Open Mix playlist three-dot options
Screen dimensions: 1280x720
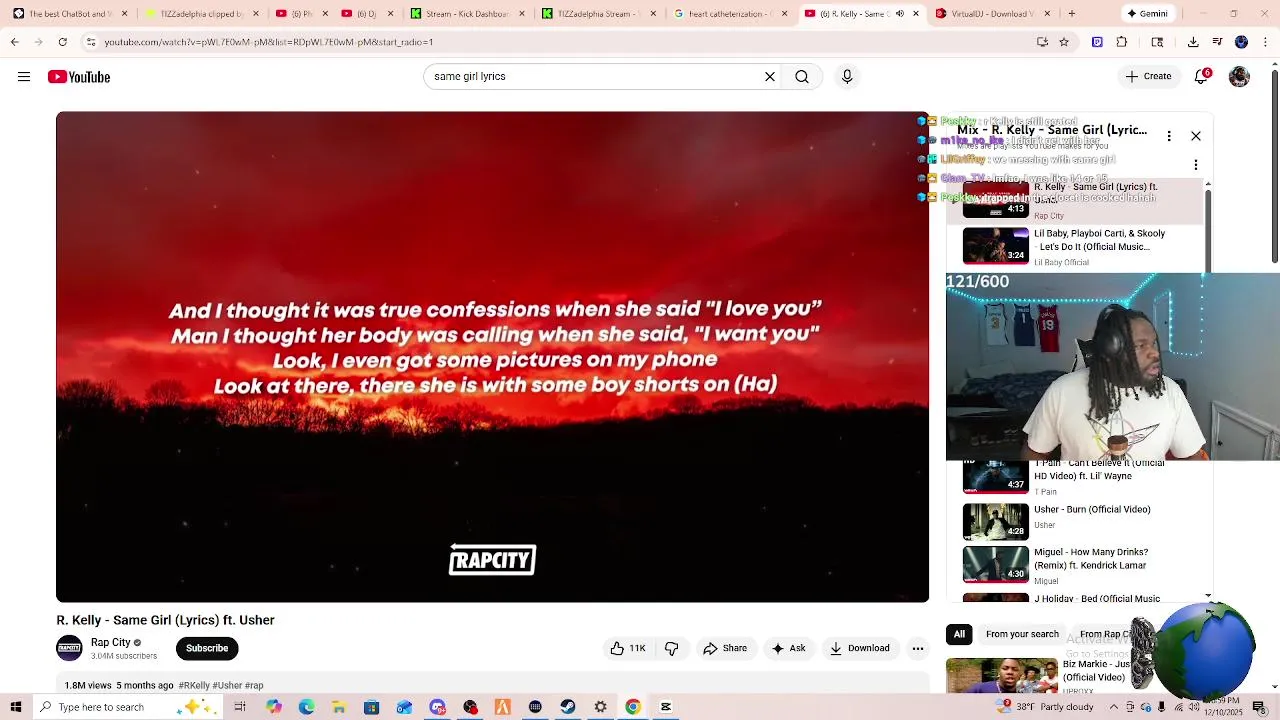point(1169,136)
